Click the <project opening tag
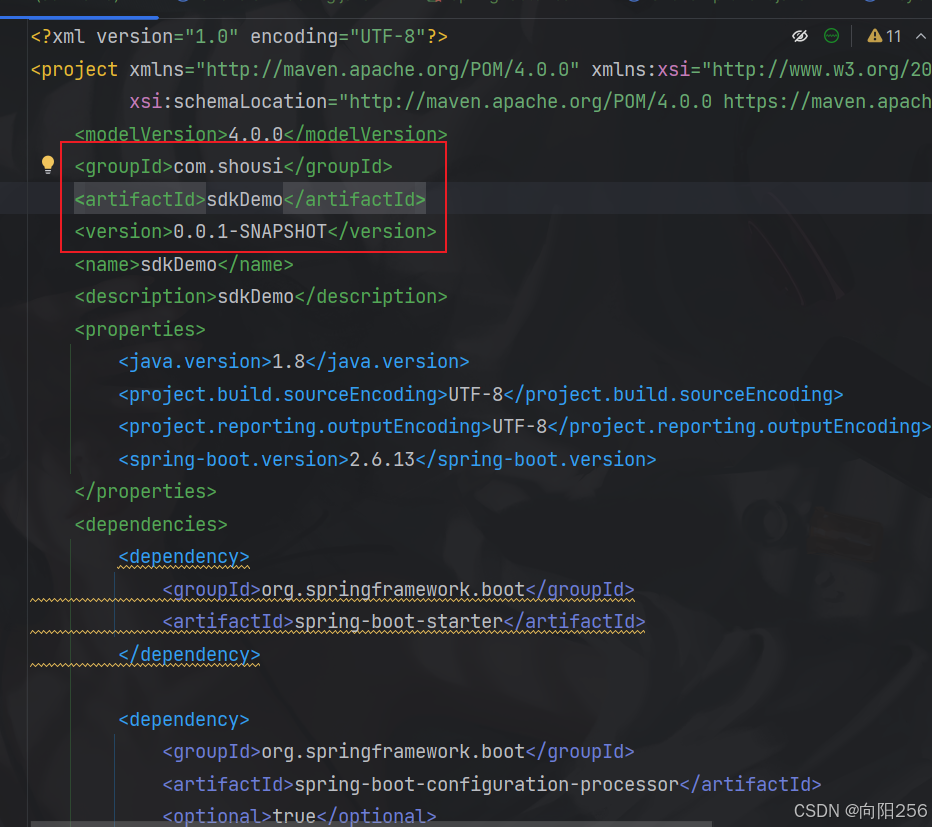Screen dimensions: 932x827 pyautogui.click(x=74, y=70)
